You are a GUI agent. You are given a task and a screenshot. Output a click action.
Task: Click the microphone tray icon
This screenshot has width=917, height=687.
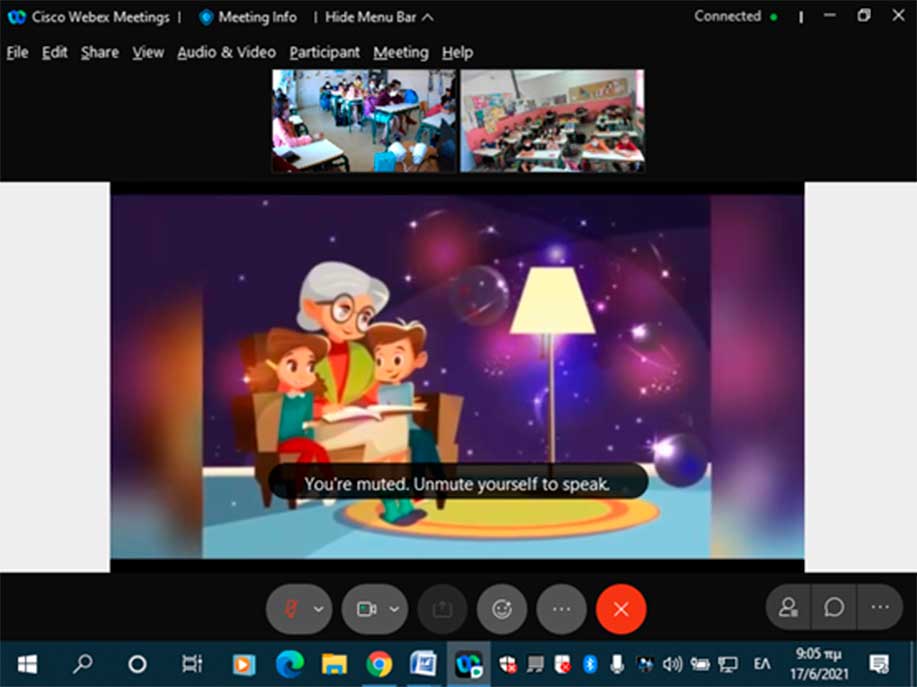coord(616,664)
